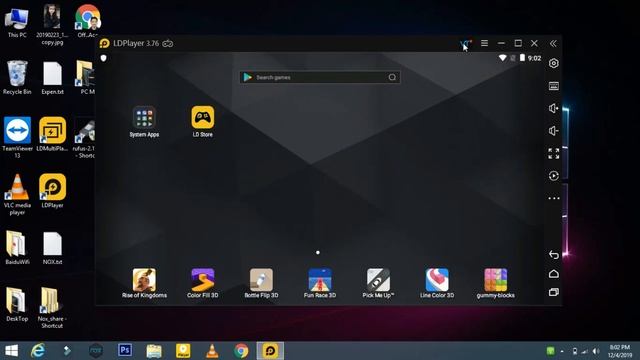
Task: Open VLC from the taskbar
Action: pos(212,351)
